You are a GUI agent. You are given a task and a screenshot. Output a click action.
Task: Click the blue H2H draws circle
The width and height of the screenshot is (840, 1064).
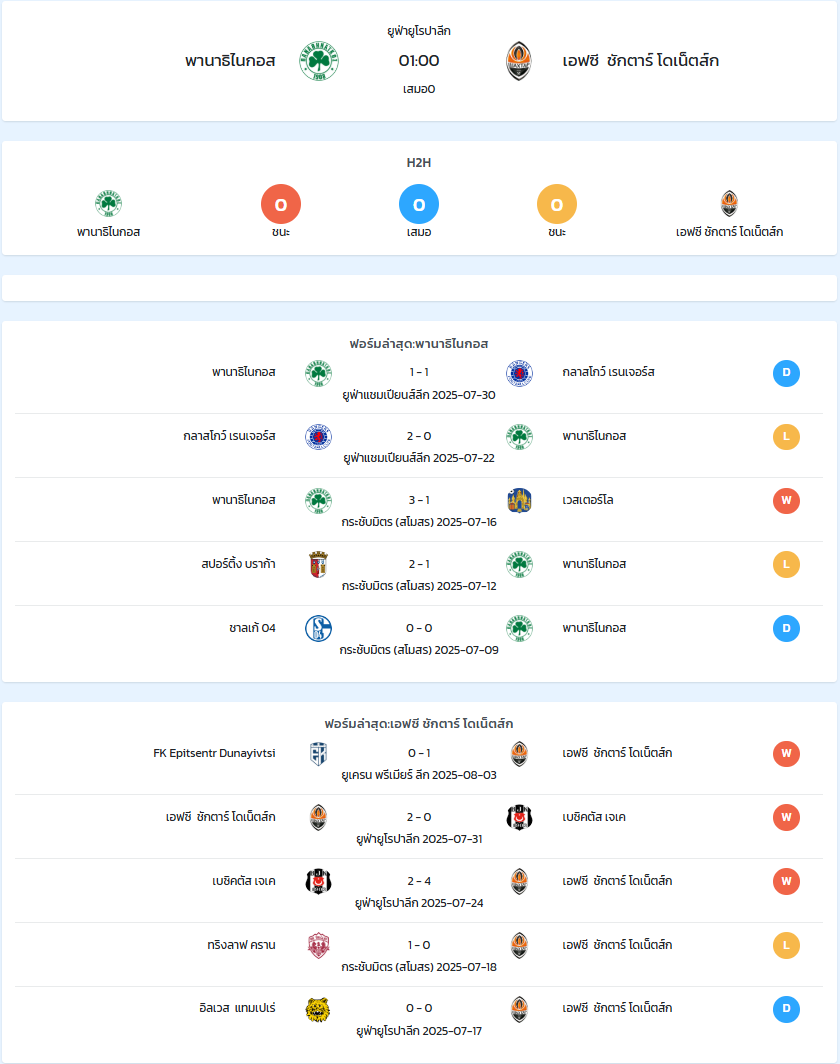(419, 204)
